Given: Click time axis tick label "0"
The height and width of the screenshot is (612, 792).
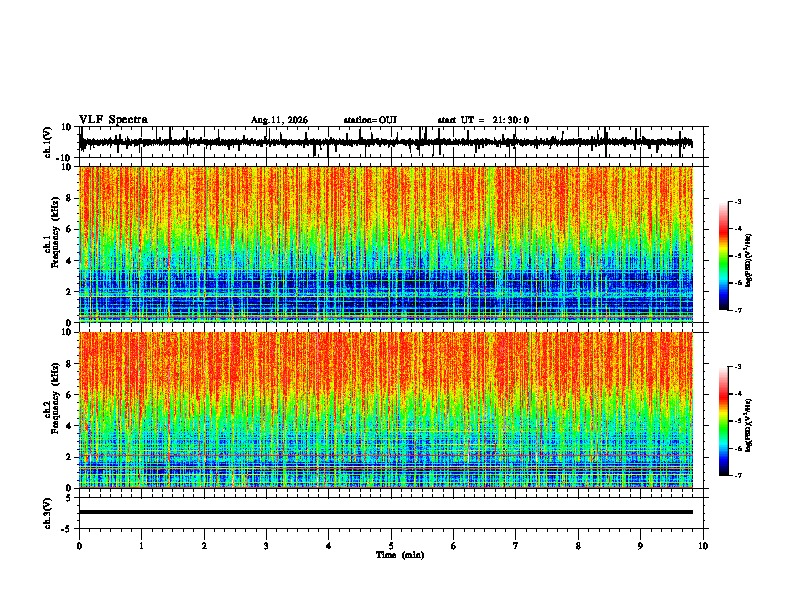Looking at the screenshot, I should pyautogui.click(x=79, y=546).
